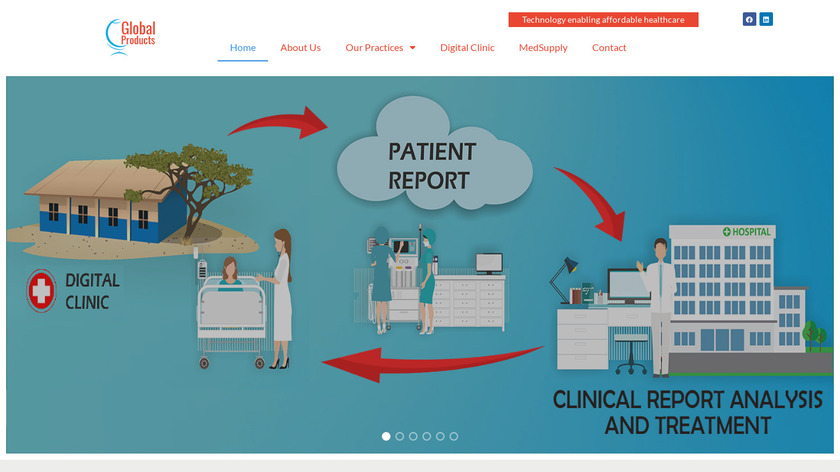Click the Global Products logo
This screenshot has width=840, height=472.
pyautogui.click(x=131, y=37)
